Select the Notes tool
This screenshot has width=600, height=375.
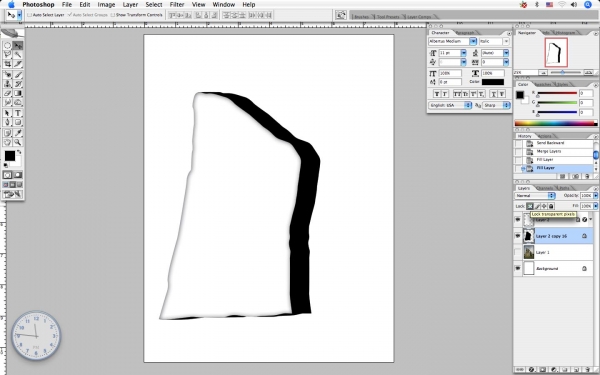tap(7, 133)
